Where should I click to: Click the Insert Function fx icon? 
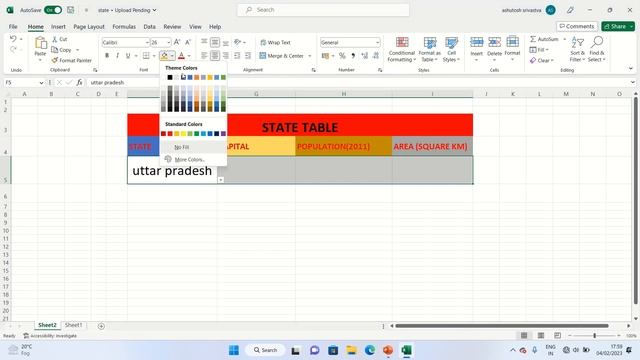pos(80,82)
